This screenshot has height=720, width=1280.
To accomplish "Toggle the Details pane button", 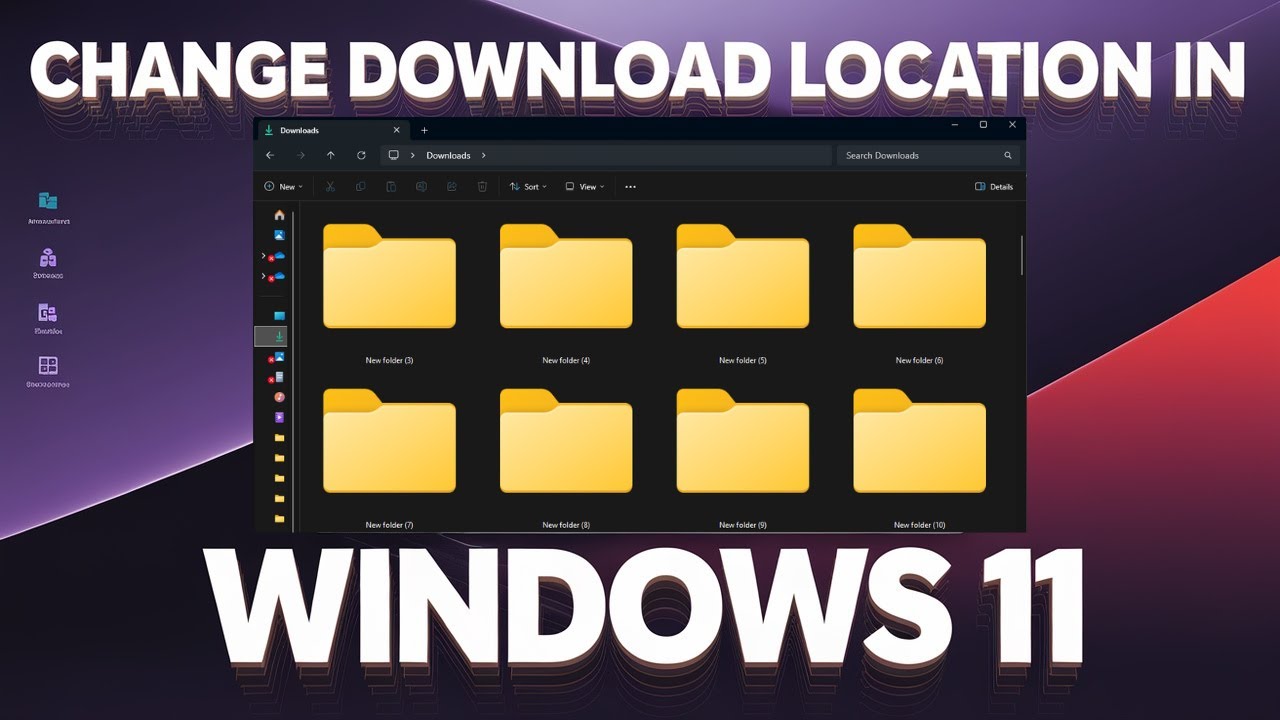I will point(994,187).
